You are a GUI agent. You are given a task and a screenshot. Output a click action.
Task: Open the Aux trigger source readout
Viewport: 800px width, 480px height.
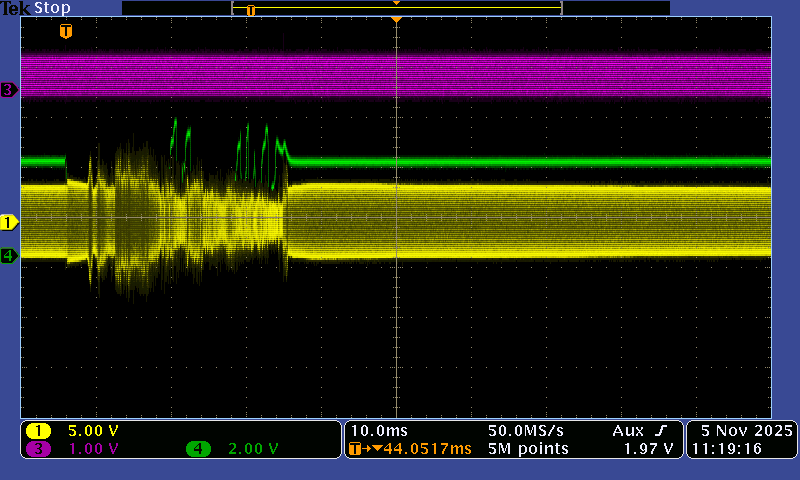(x=628, y=430)
